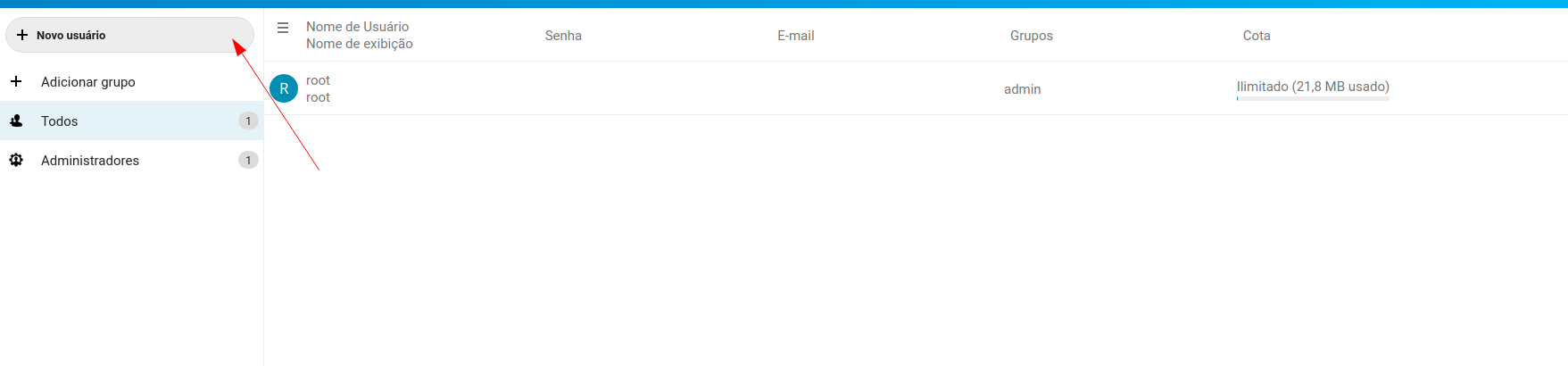This screenshot has width=1568, height=366.
Task: Select the Todos group
Action: 131,121
